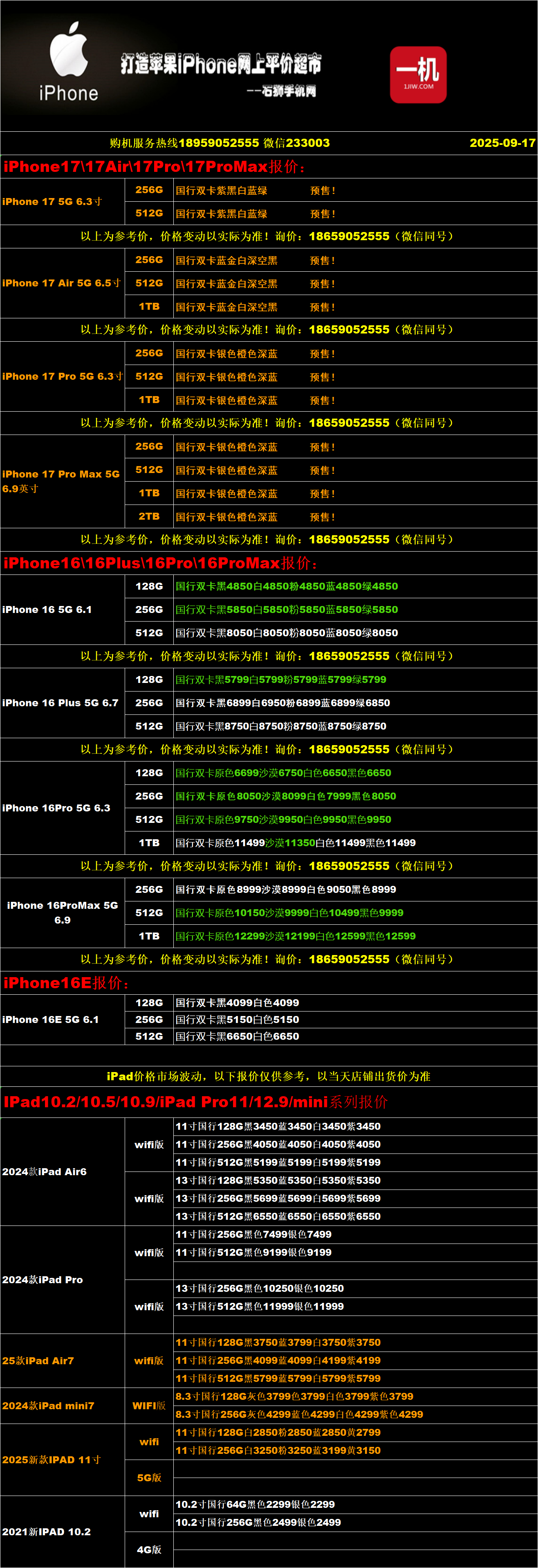Click the 5G版 cell of 2025新款IPAD 11寸
This screenshot has width=538, height=1568.
149,1478
